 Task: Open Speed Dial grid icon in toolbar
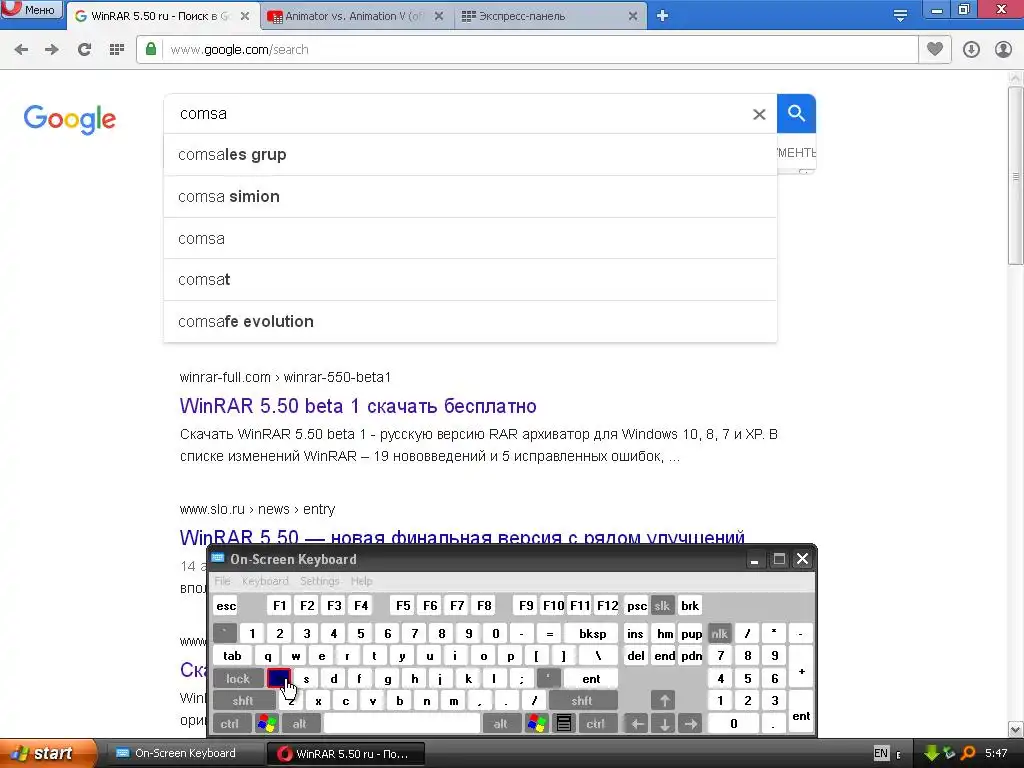click(x=117, y=50)
